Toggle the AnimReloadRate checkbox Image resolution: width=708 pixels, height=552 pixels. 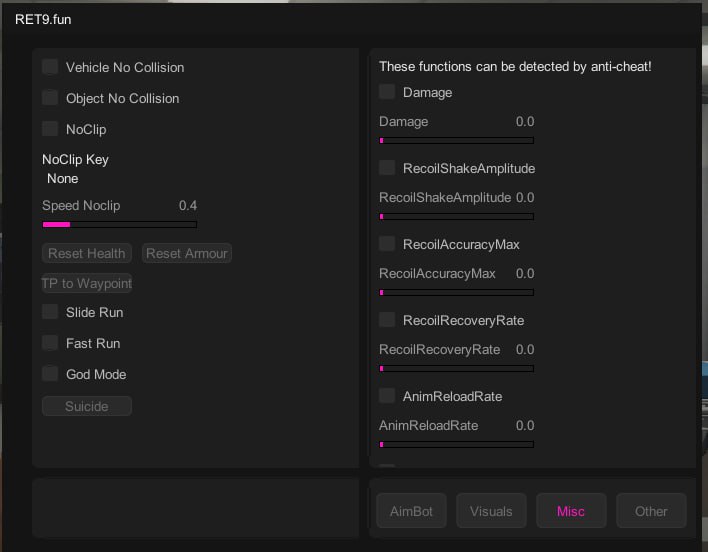387,396
